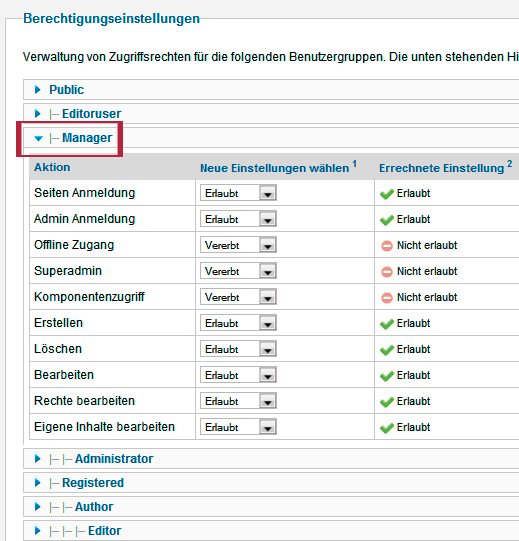Open the Bearbeiten permission dropdown
Viewport: 519px width, 541px height.
(x=238, y=375)
